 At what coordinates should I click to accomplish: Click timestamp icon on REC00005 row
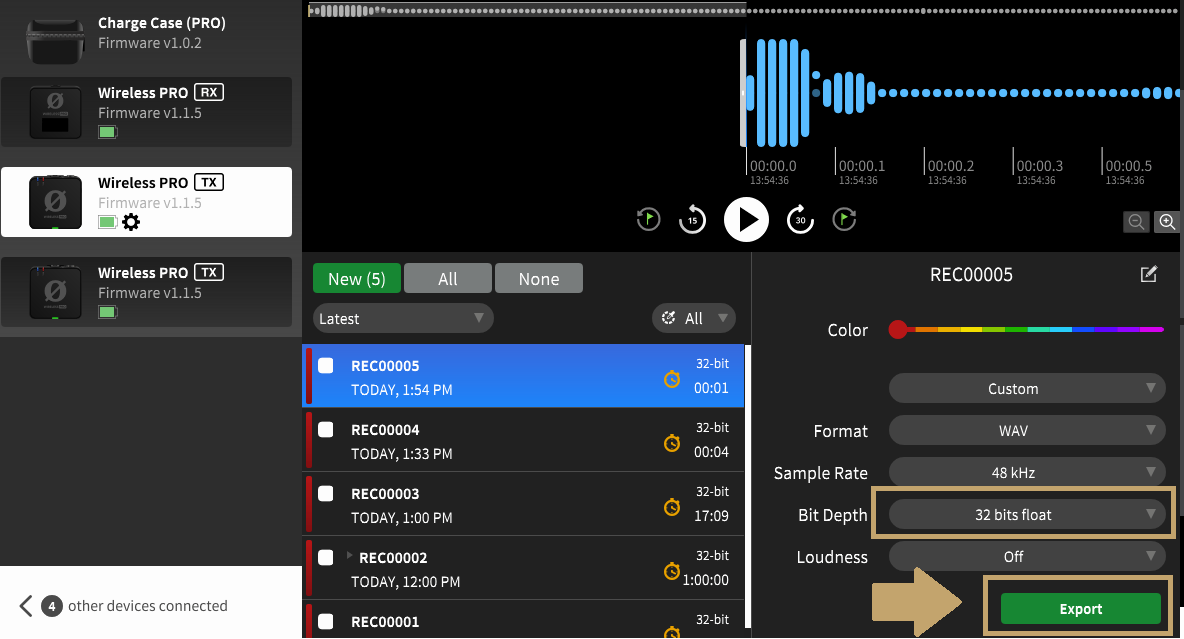[672, 378]
